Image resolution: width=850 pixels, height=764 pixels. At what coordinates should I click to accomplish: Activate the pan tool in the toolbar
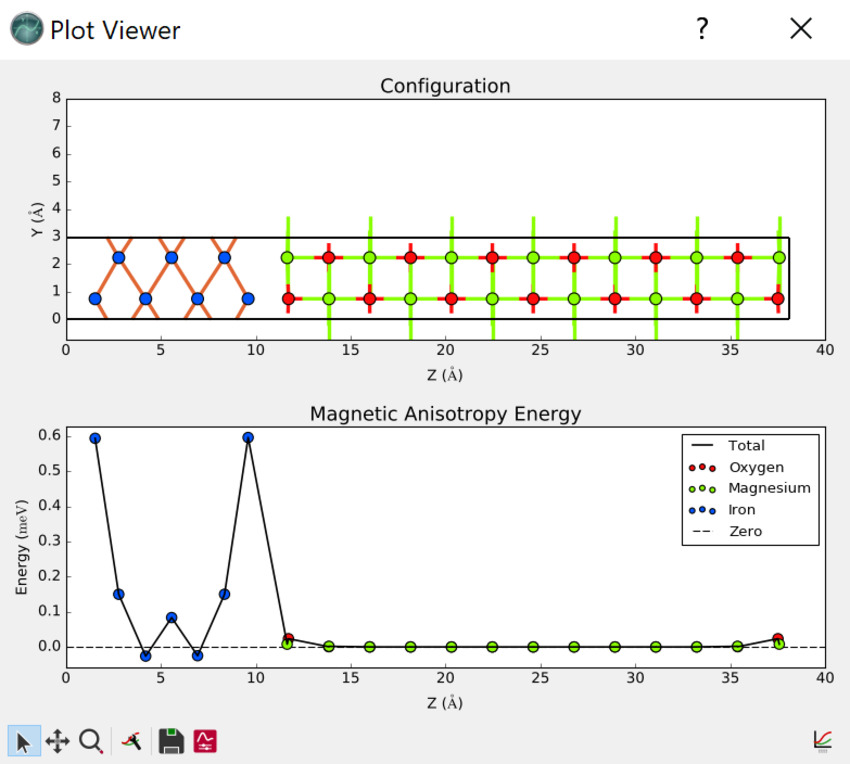(59, 741)
